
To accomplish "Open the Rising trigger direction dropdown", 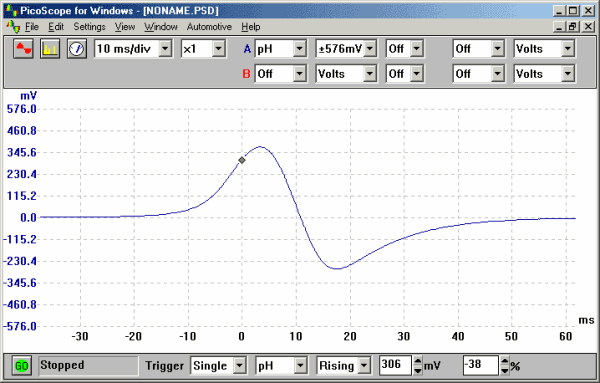I will pyautogui.click(x=364, y=366).
